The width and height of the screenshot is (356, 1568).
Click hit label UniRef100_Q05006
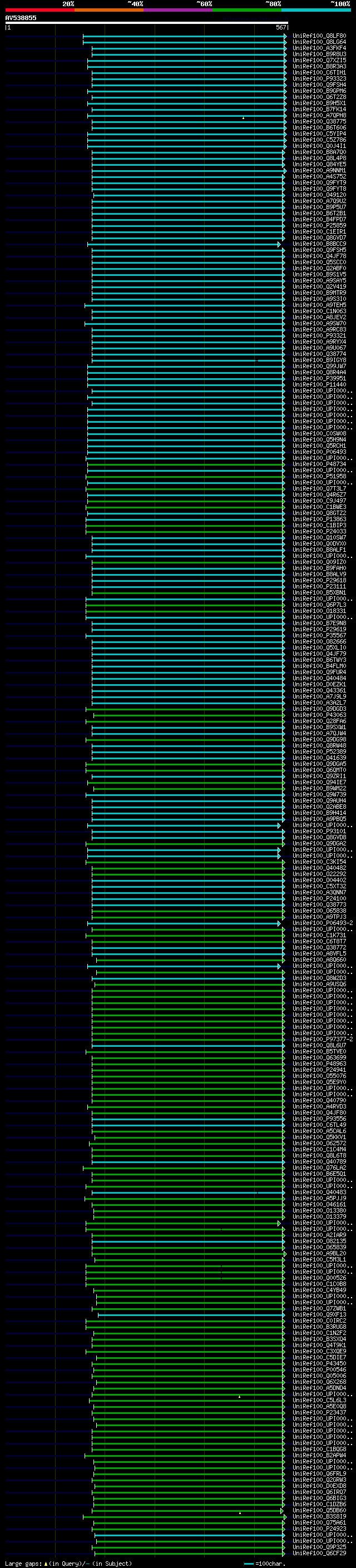click(319, 1376)
